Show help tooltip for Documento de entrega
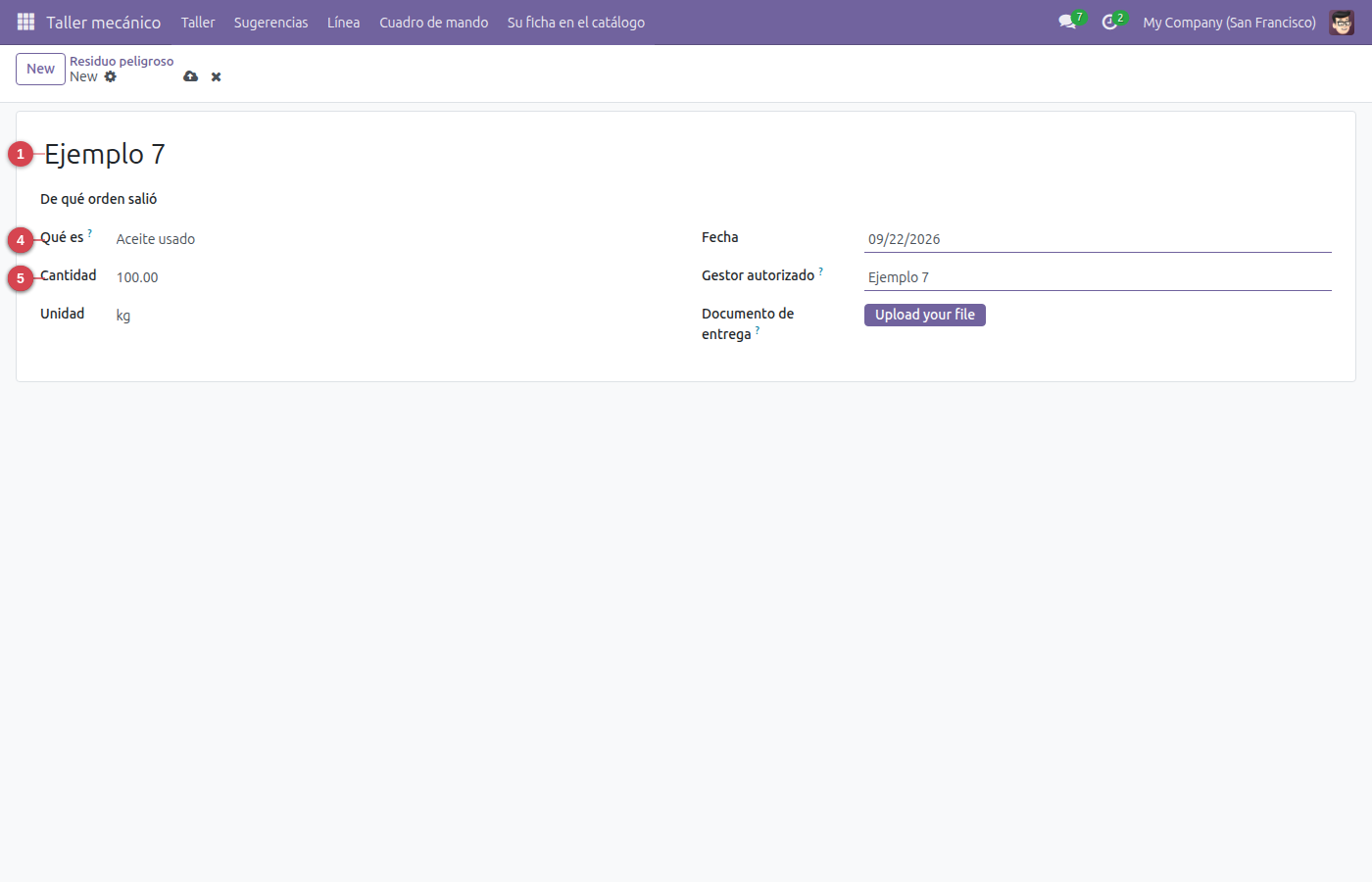This screenshot has height=882, width=1372. 758,330
